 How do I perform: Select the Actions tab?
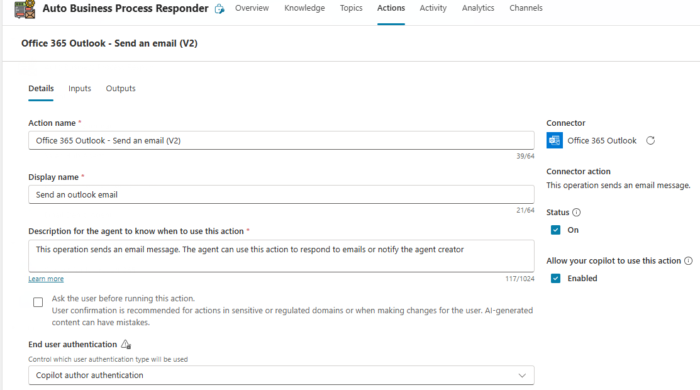pyautogui.click(x=391, y=8)
